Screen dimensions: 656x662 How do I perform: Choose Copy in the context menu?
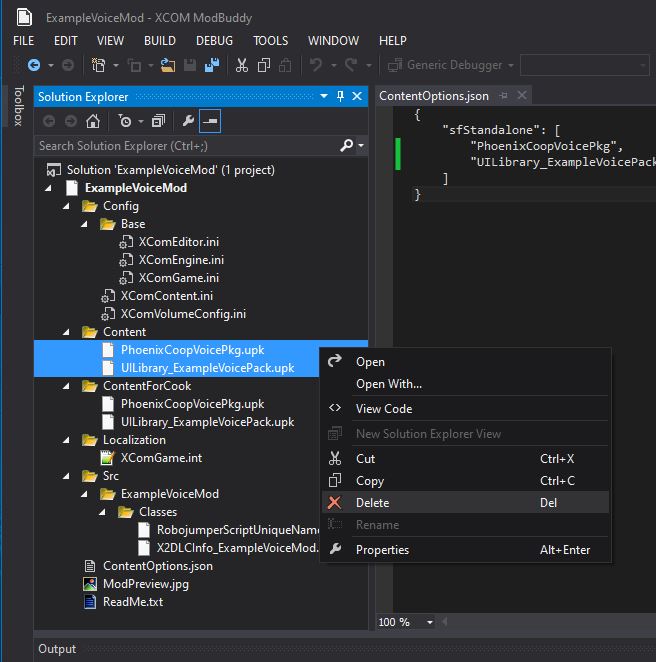point(465,480)
